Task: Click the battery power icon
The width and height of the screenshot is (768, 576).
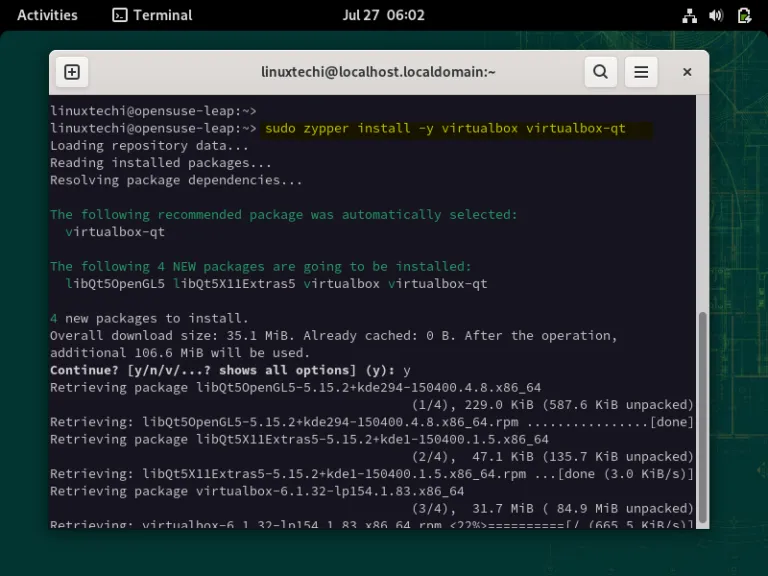Action: [x=744, y=16]
